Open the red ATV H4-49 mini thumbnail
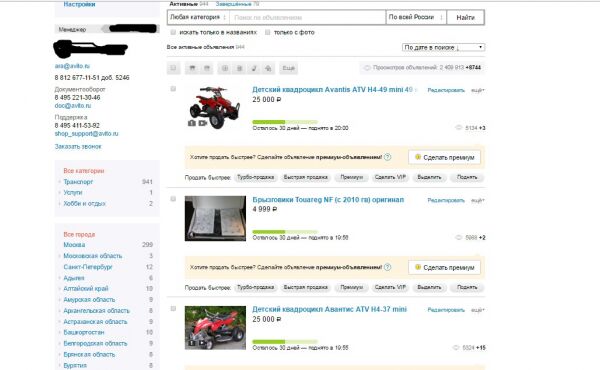Image resolution: width=600 pixels, height=370 pixels. (x=215, y=107)
